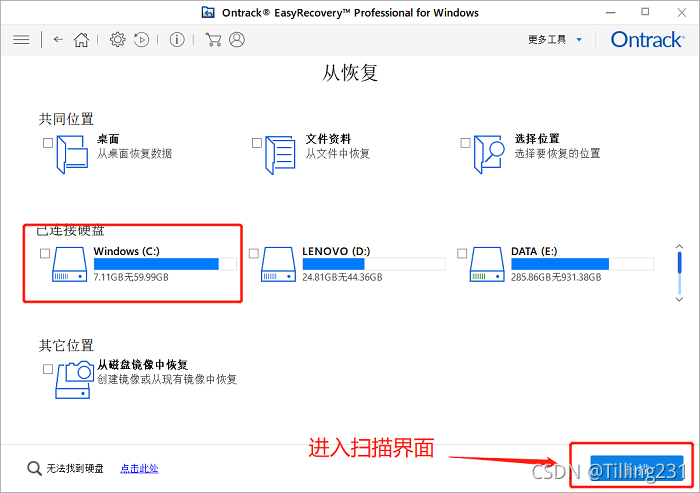Check the 桌面 checkbox

click(48, 143)
